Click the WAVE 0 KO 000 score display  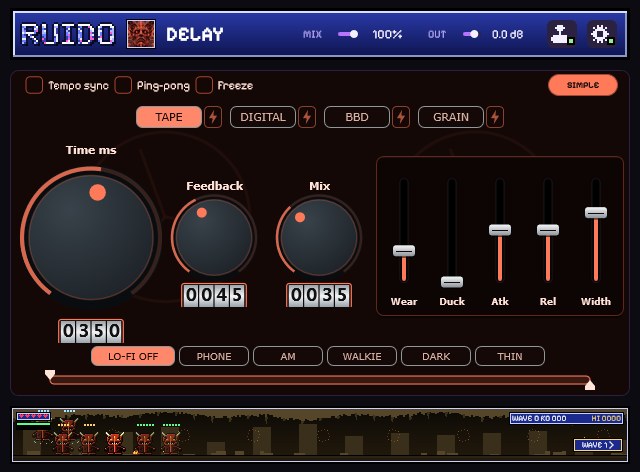point(539,419)
